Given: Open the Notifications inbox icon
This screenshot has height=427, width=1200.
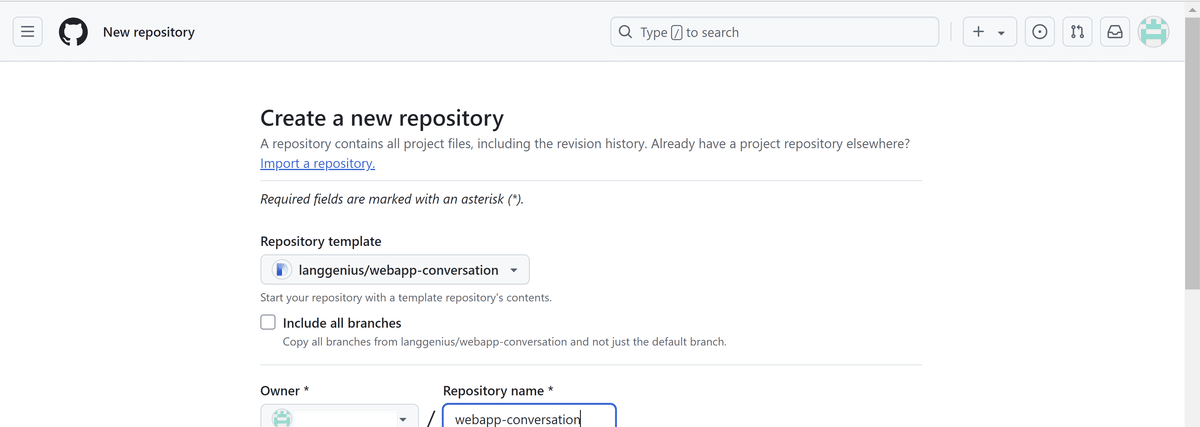Looking at the screenshot, I should pyautogui.click(x=1114, y=32).
